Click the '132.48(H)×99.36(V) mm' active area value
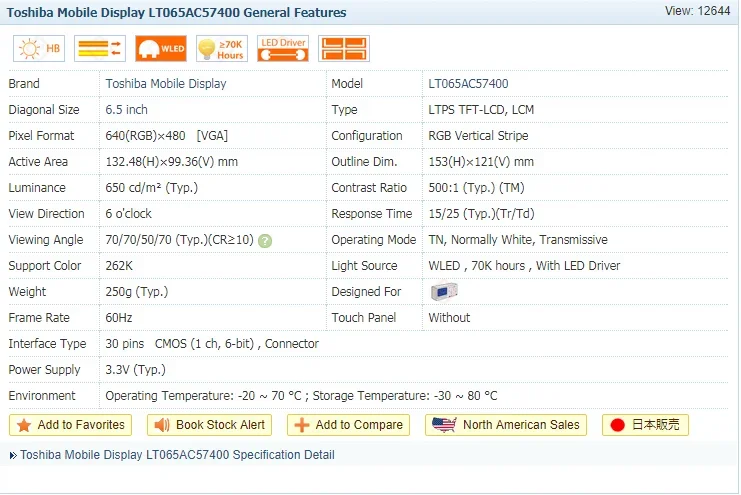741x495 pixels. pos(172,162)
